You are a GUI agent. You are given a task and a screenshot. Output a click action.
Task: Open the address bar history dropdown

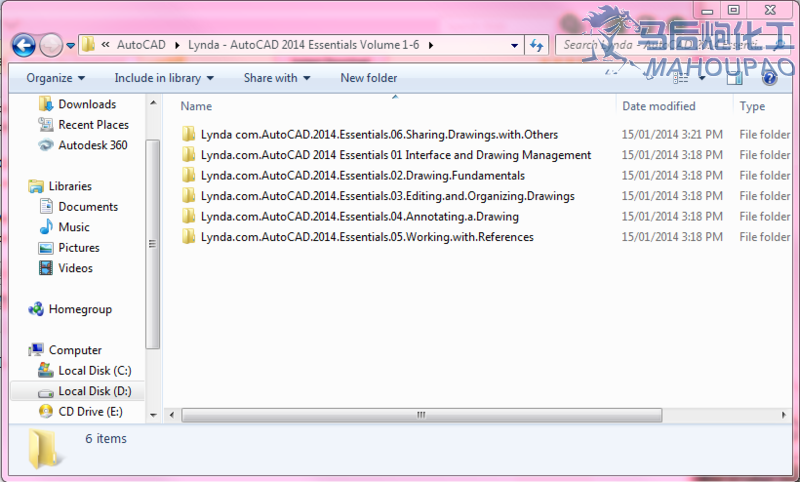514,45
